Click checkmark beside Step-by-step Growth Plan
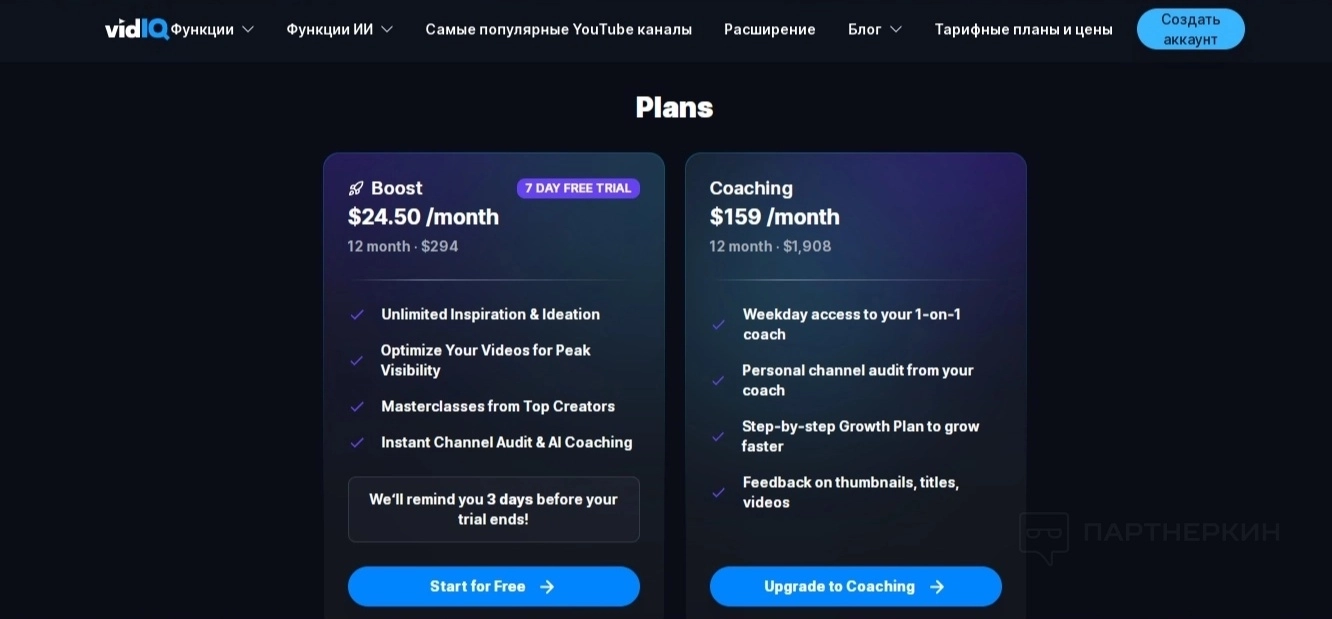The width and height of the screenshot is (1332, 619). pos(718,437)
